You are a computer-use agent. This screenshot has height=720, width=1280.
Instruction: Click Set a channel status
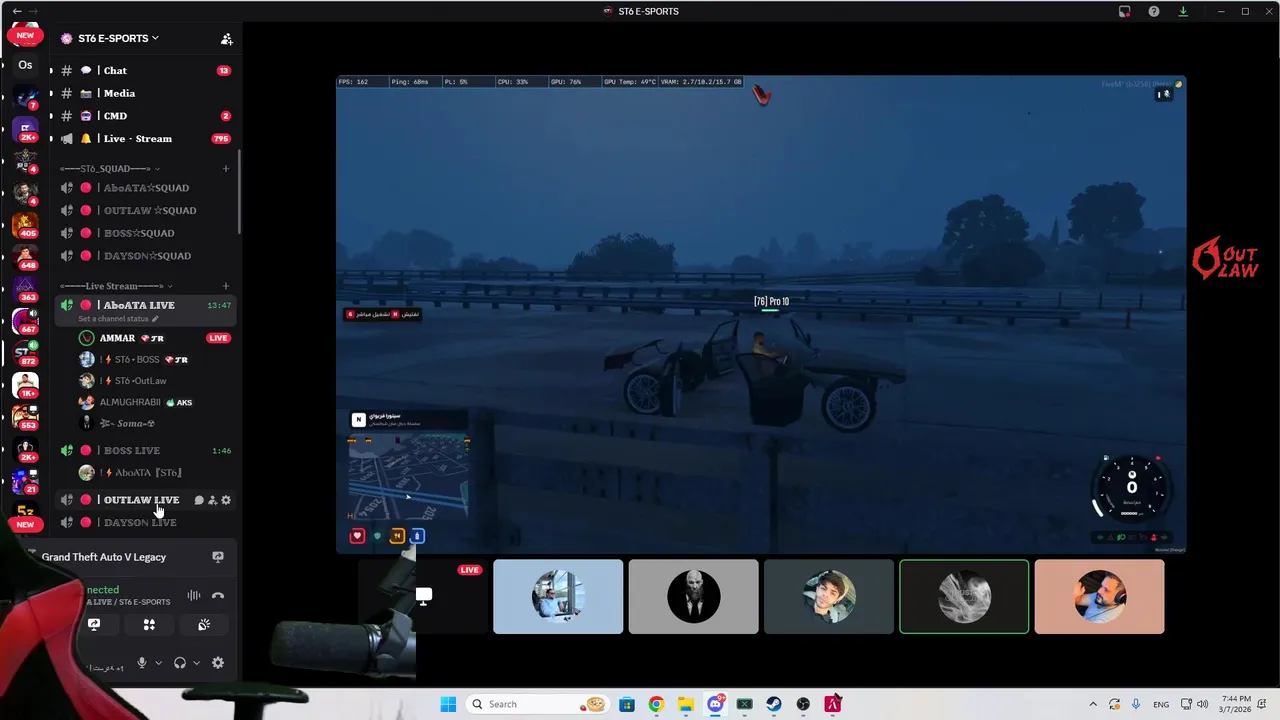[x=118, y=319]
